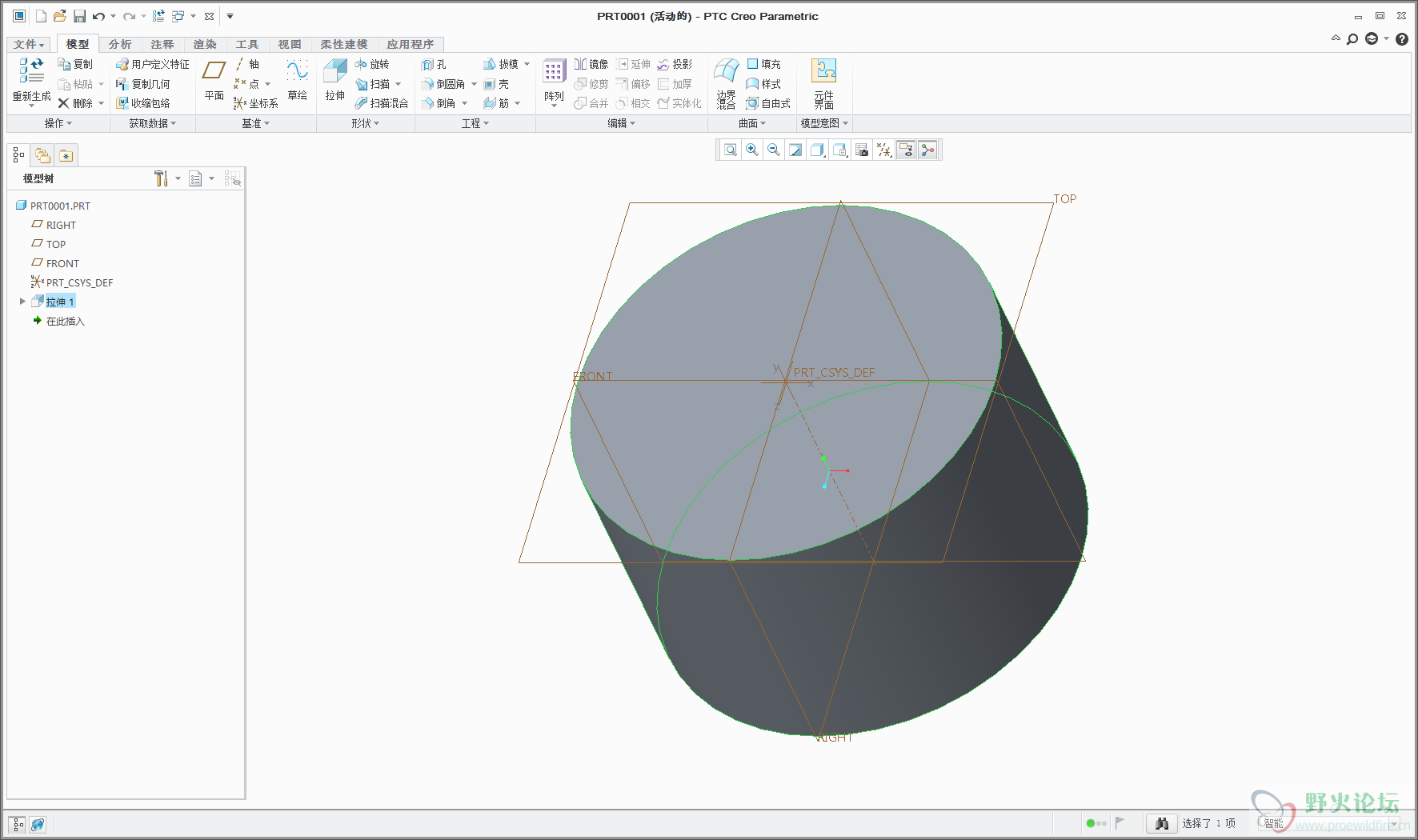Switch to the 分析 ribbon tab

click(120, 44)
